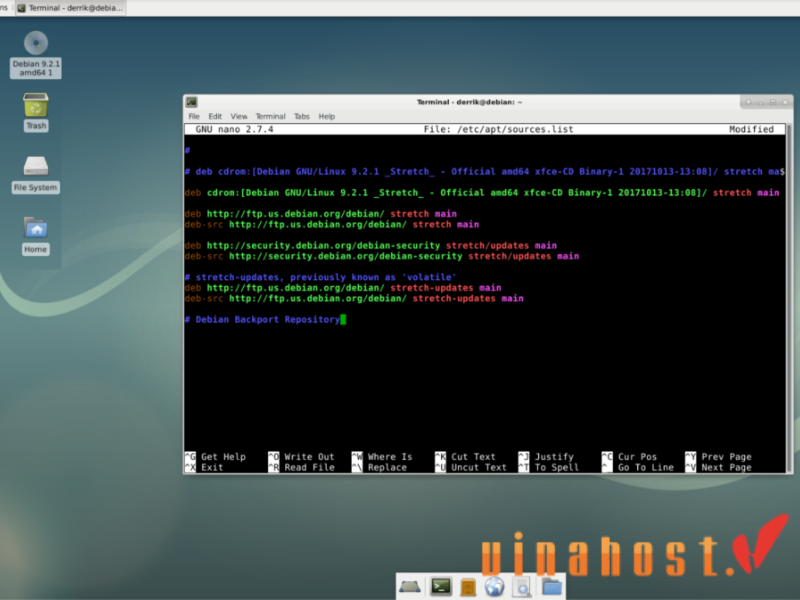This screenshot has height=600, width=800.
Task: Click the green text cursor after 'Repository'
Action: [343, 319]
